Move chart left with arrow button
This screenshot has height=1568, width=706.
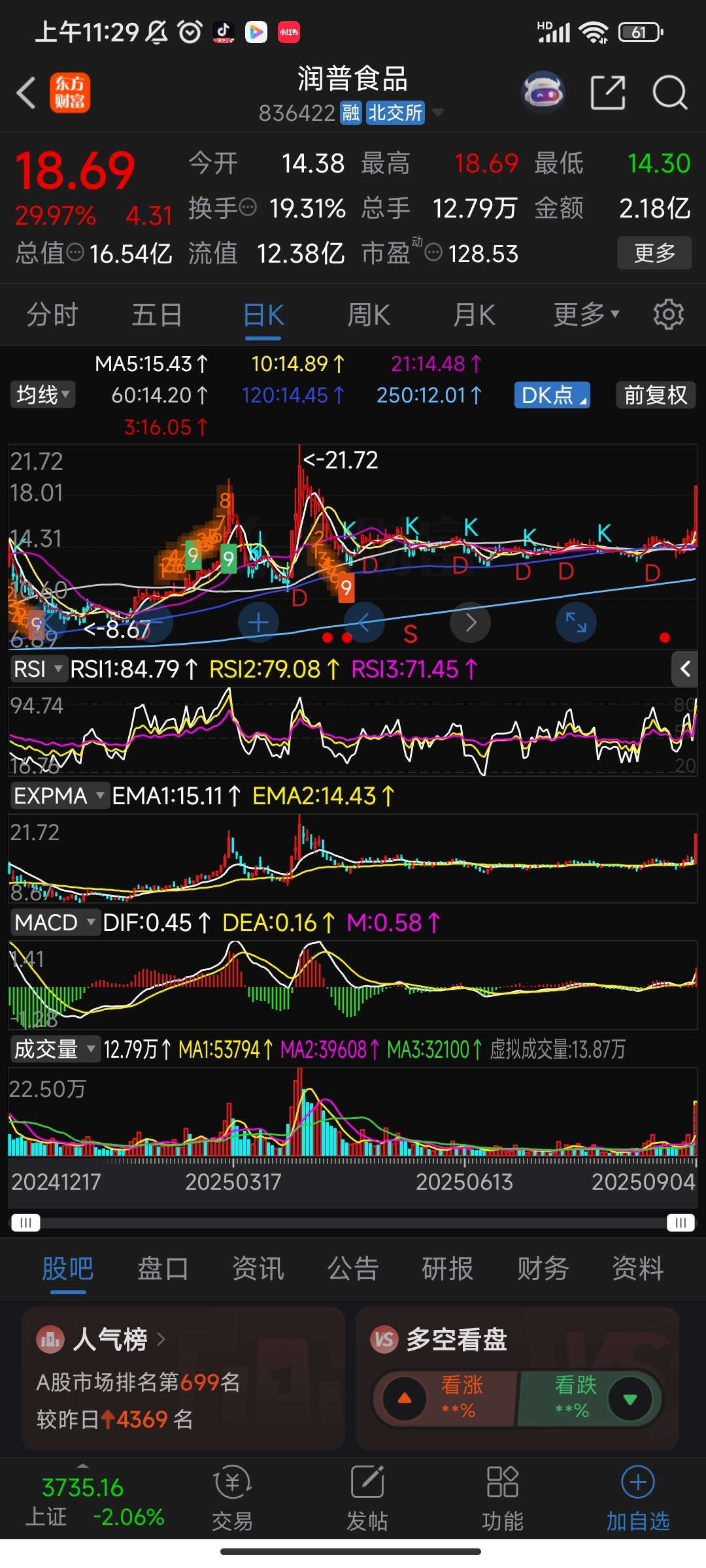(x=364, y=623)
